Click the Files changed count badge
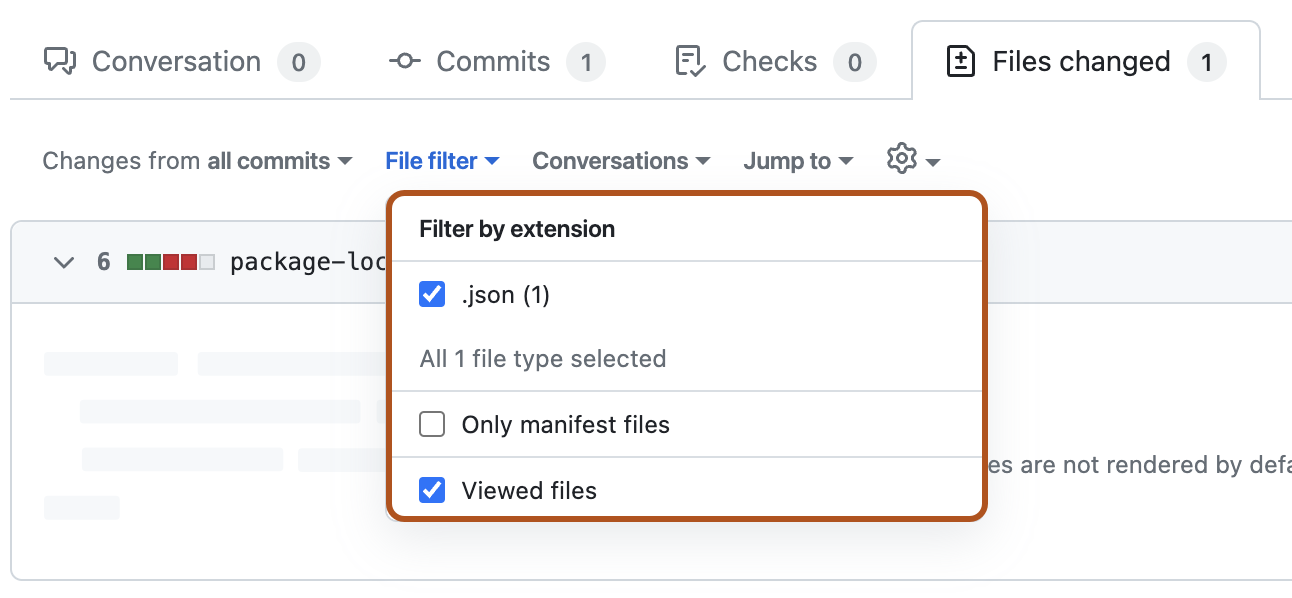1292x598 pixels. tap(1207, 62)
